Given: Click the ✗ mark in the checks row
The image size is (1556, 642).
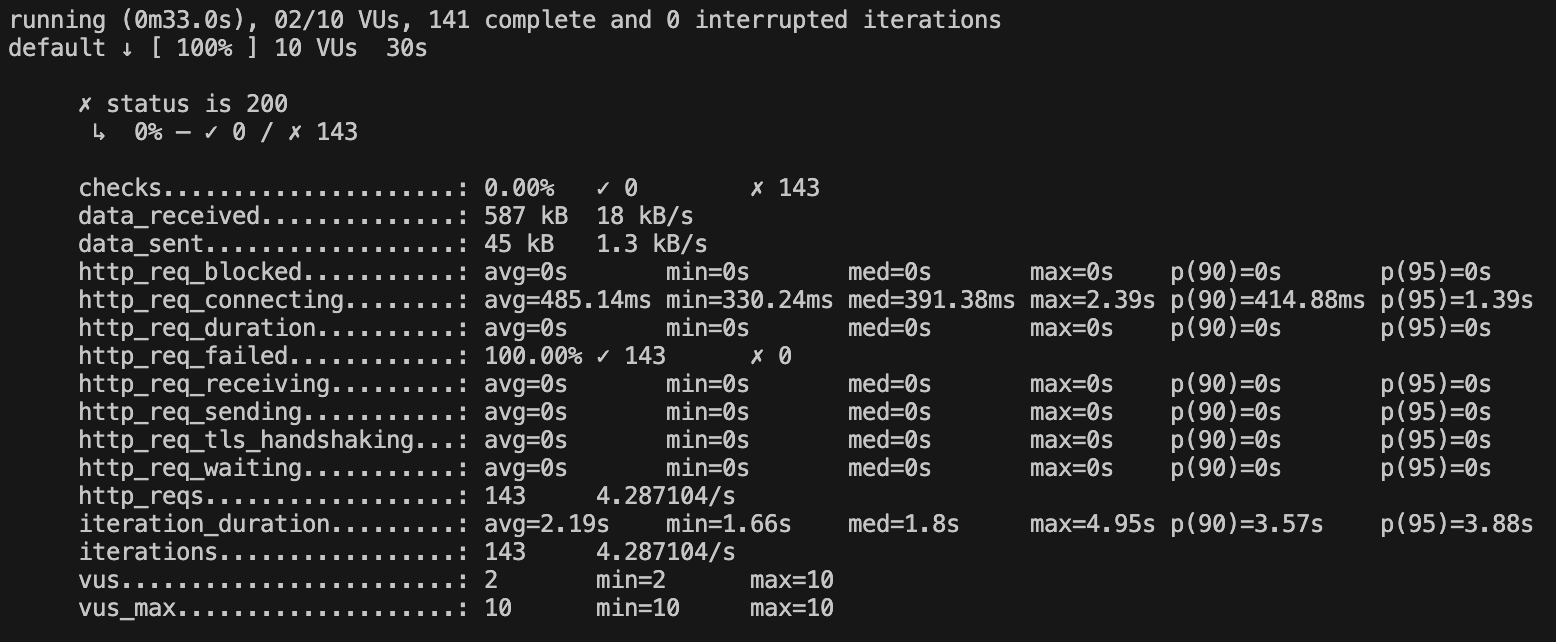Looking at the screenshot, I should pos(757,188).
